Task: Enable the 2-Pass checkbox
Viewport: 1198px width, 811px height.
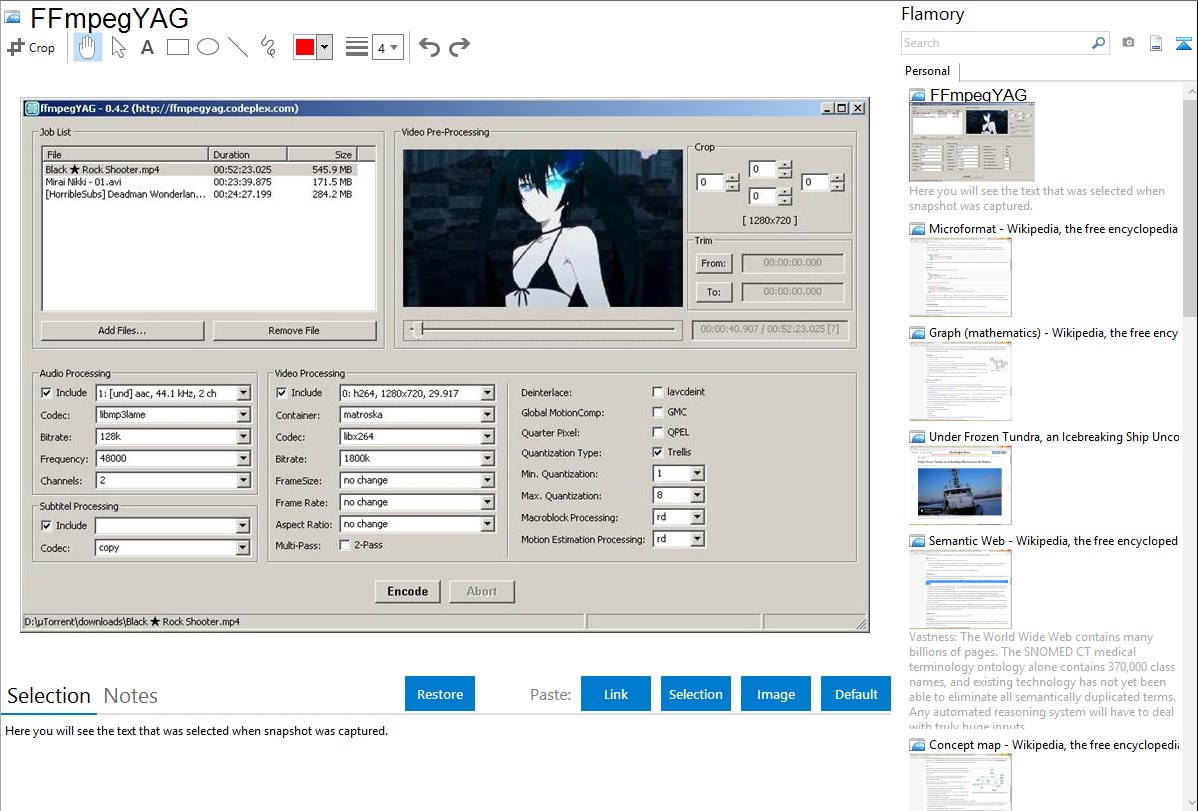Action: (345, 545)
